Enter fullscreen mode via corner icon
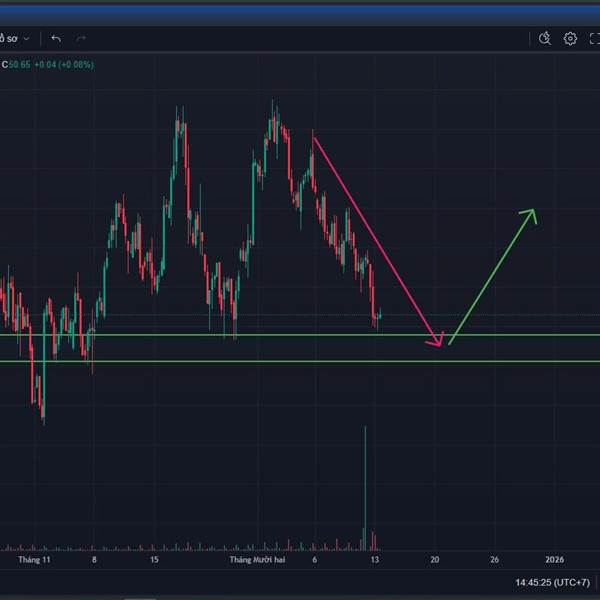The width and height of the screenshot is (600, 600). point(593,39)
